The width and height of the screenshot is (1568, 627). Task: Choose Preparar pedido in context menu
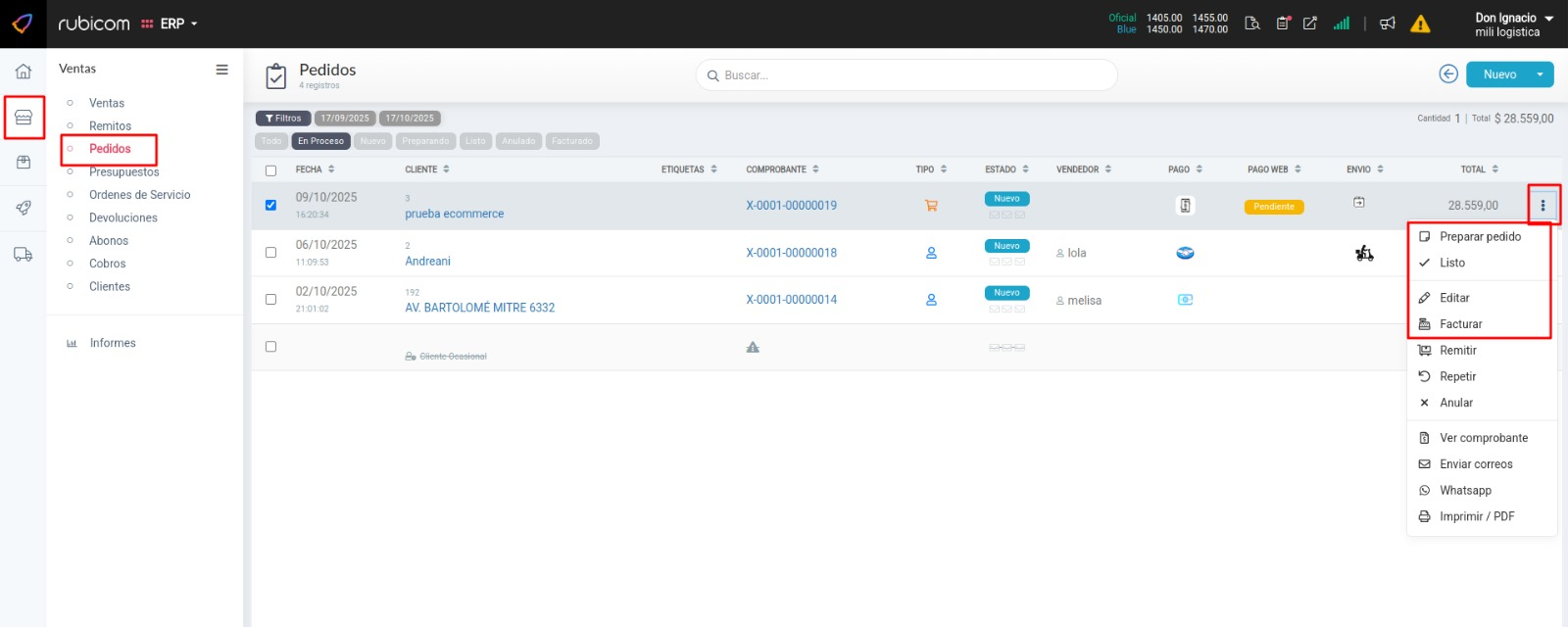tap(1480, 237)
